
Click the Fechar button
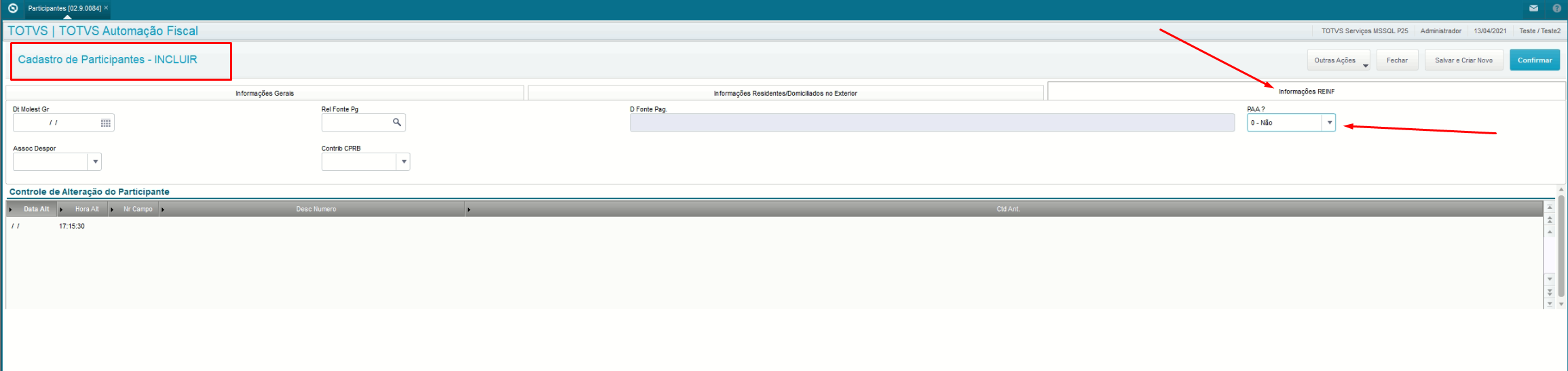pos(1397,60)
